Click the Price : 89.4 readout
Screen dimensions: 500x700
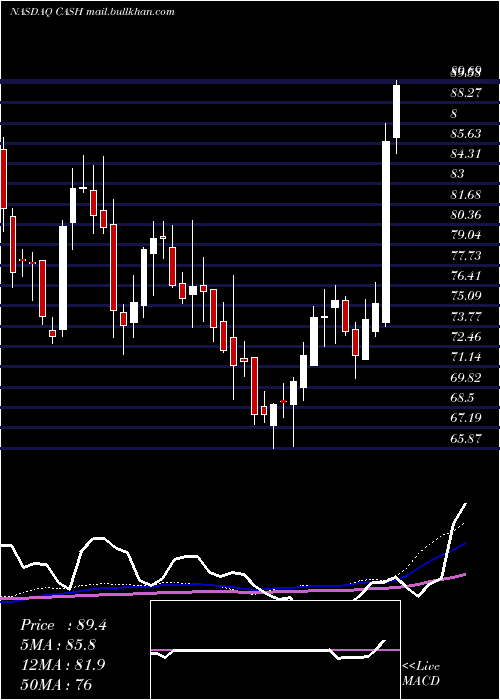63,625
